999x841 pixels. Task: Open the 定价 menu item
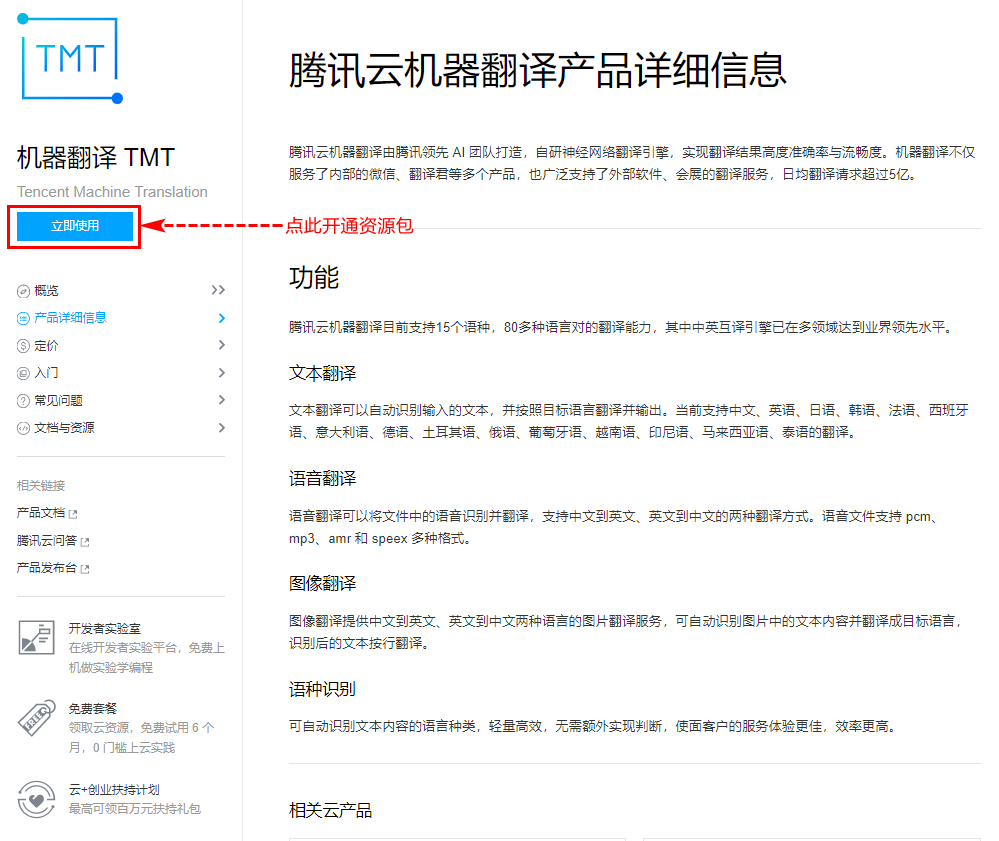[x=46, y=345]
